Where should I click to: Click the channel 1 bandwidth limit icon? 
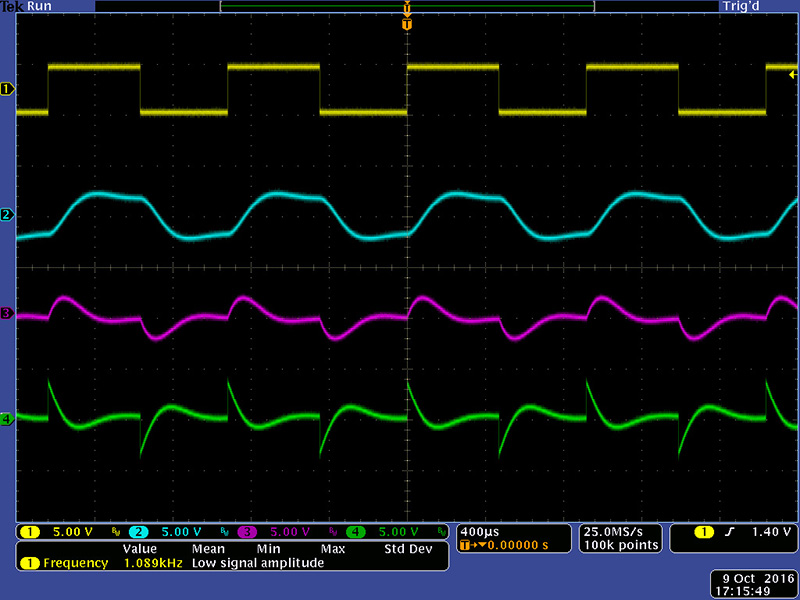tap(115, 533)
